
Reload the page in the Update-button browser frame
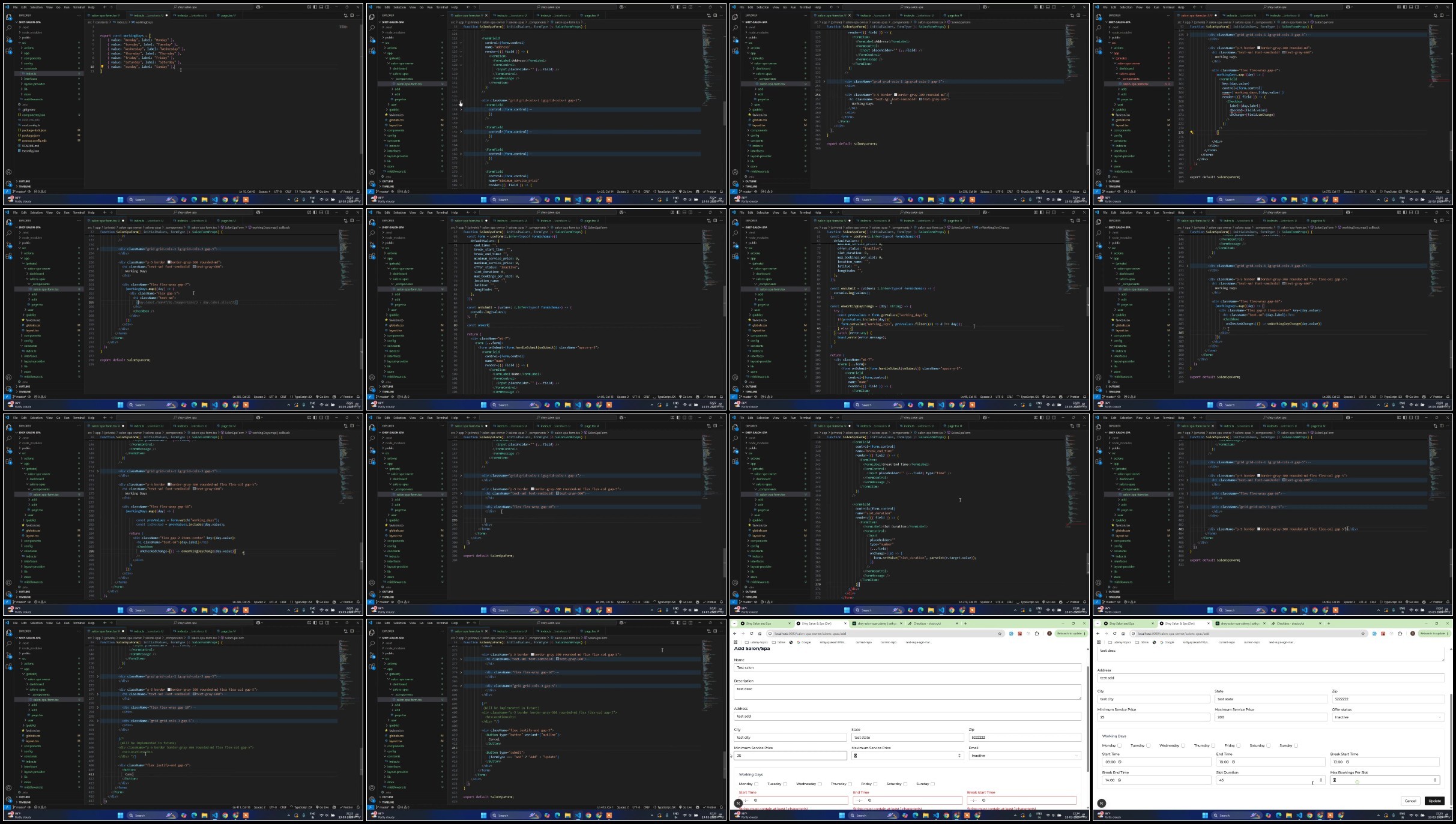pos(1115,633)
